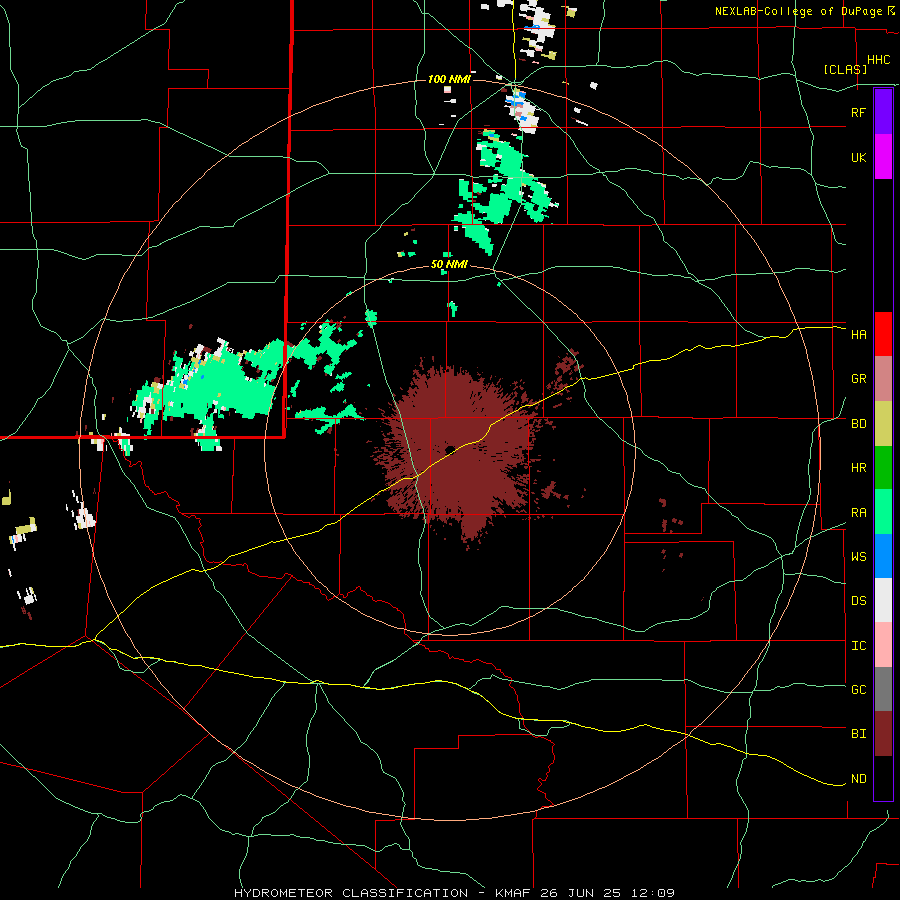900x900 pixels.
Task: Click the BI maroon legend swatch
Action: pyautogui.click(x=883, y=734)
